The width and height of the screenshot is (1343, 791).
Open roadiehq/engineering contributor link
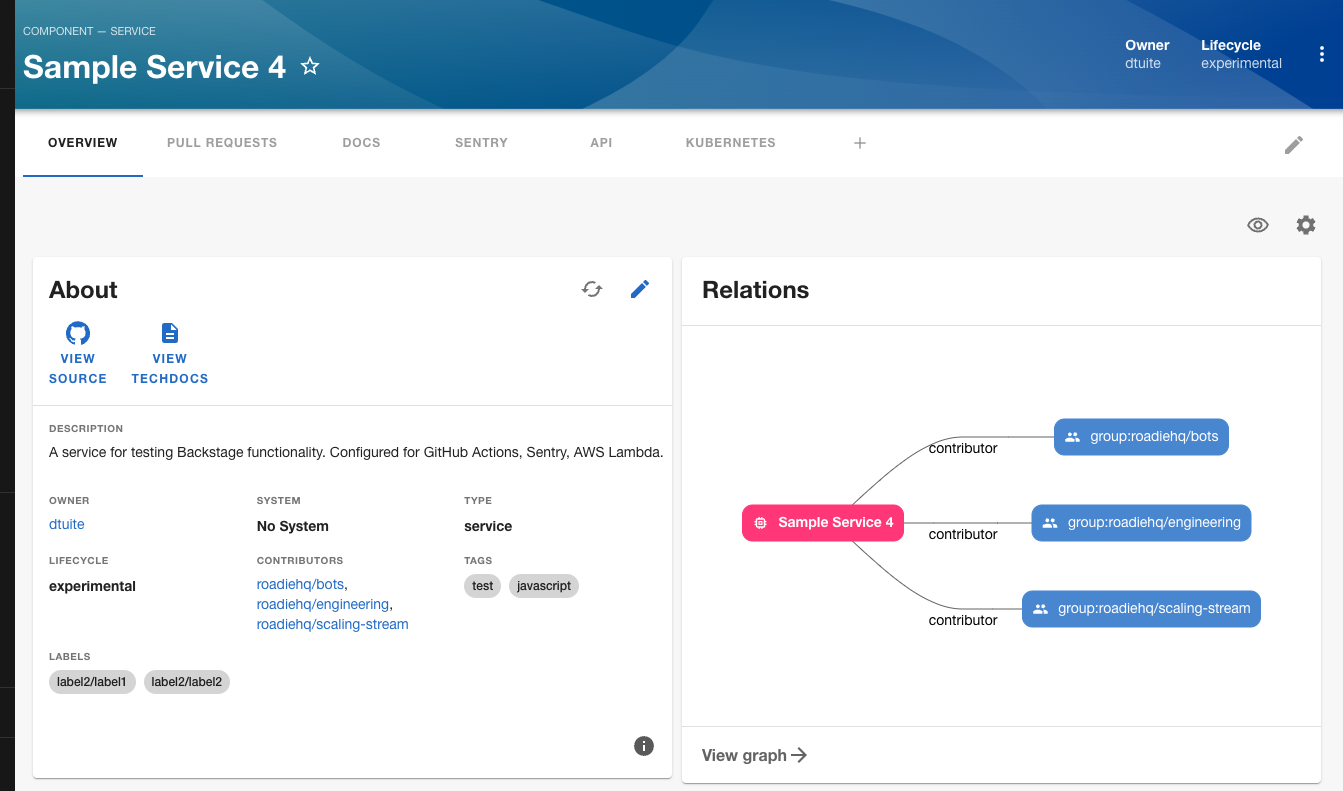pyautogui.click(x=322, y=604)
